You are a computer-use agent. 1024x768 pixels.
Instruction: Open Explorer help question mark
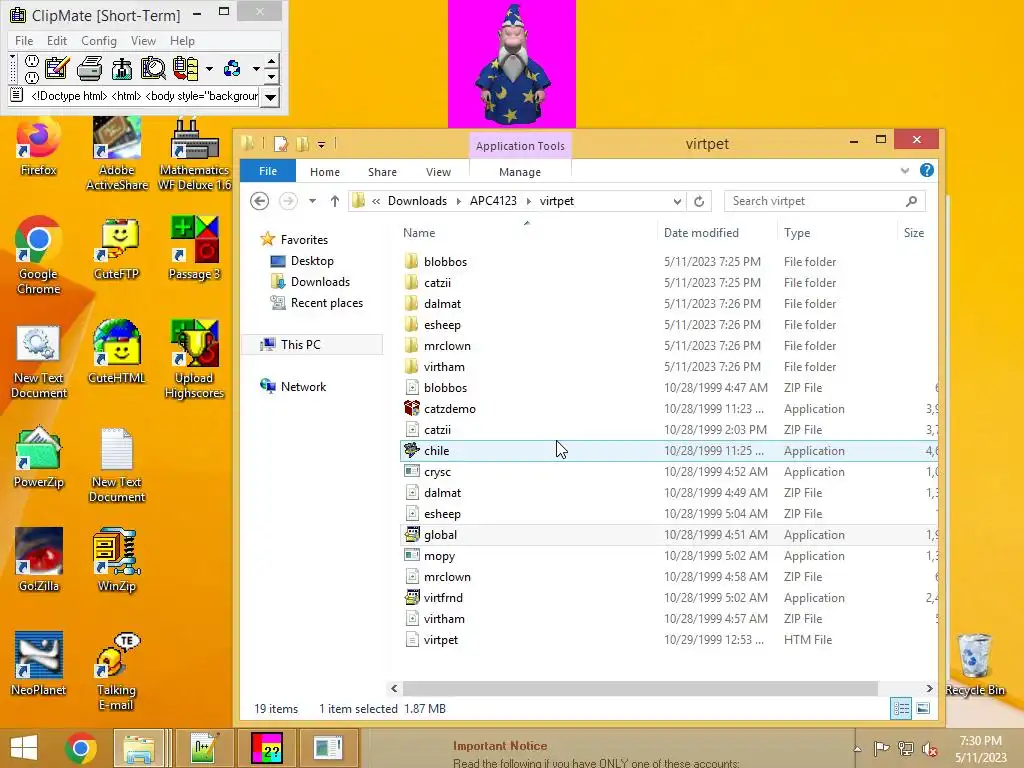927,170
